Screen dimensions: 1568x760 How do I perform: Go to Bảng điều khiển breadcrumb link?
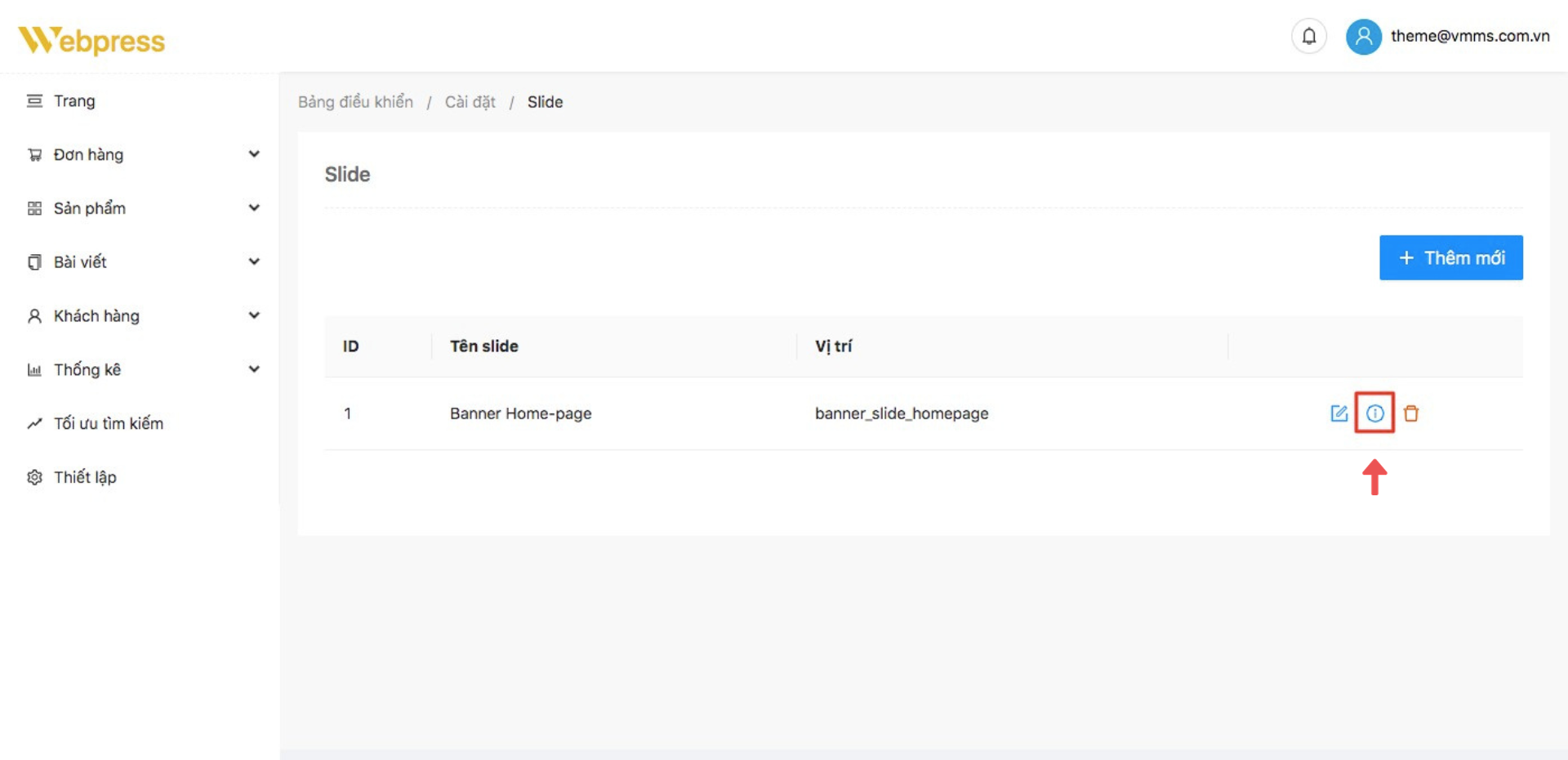tap(355, 102)
